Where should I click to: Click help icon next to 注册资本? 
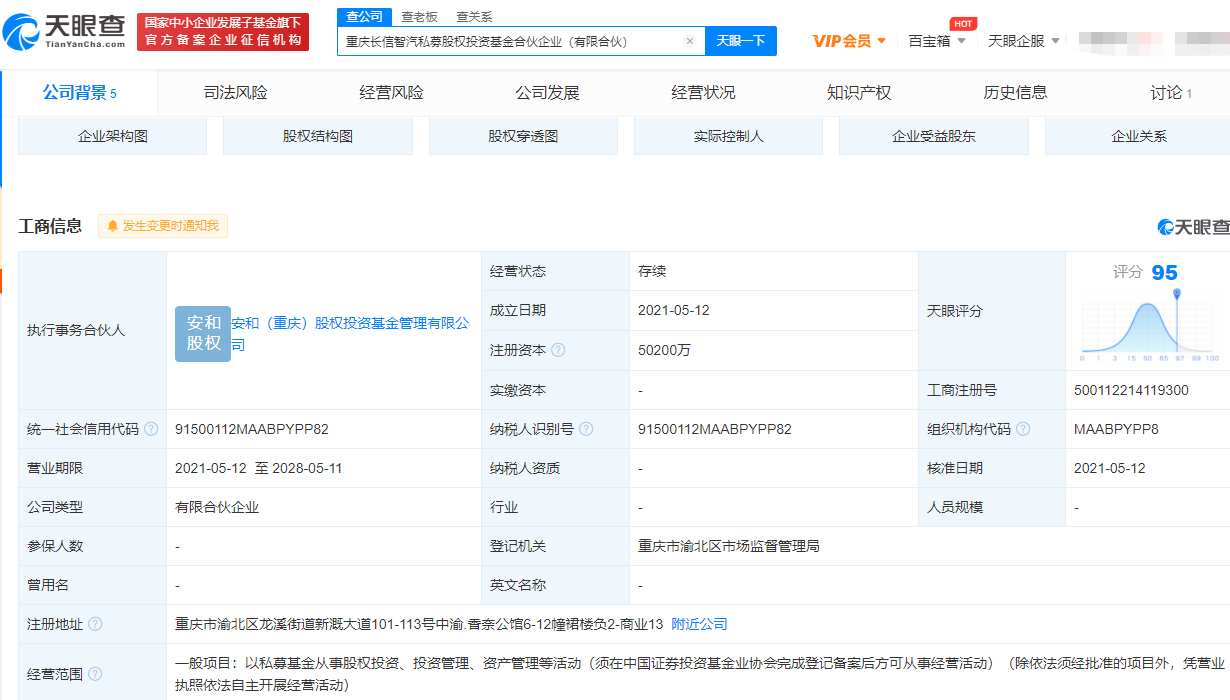(558, 350)
